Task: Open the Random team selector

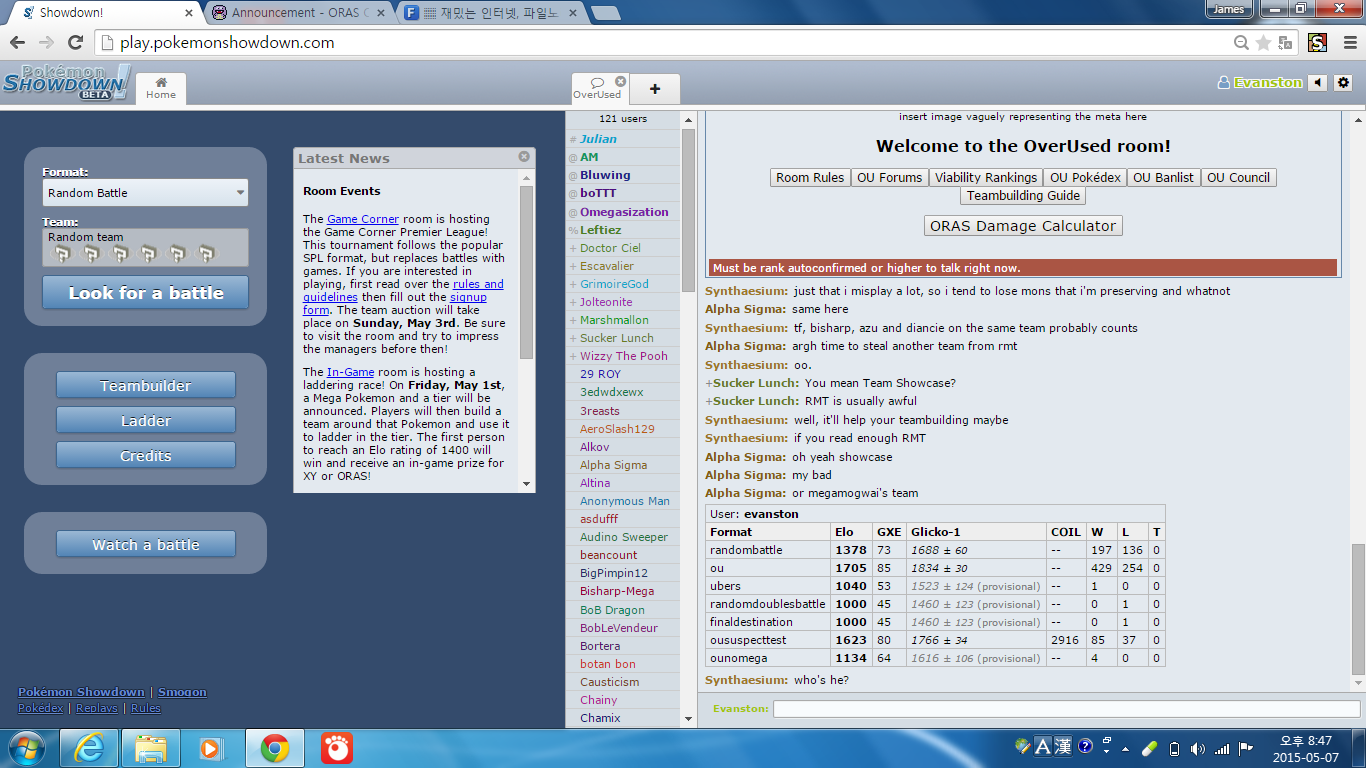Action: click(145, 247)
